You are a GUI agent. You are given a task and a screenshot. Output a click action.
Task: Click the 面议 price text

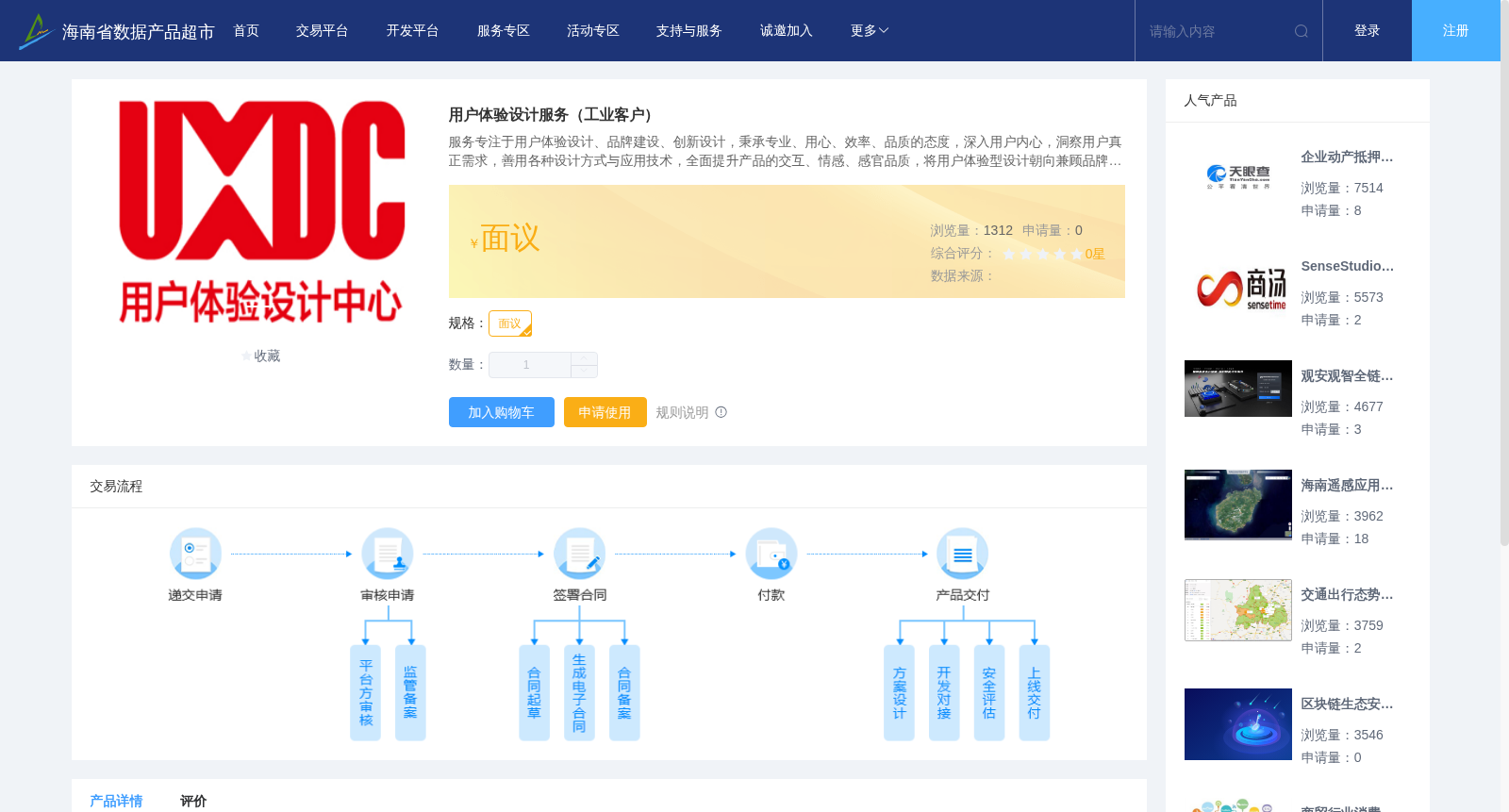510,239
